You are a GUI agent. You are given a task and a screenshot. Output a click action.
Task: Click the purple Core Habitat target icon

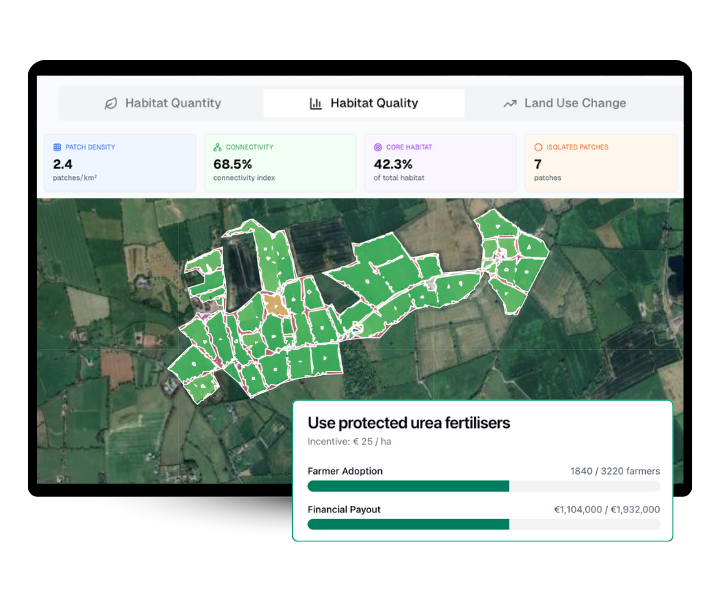(x=378, y=147)
